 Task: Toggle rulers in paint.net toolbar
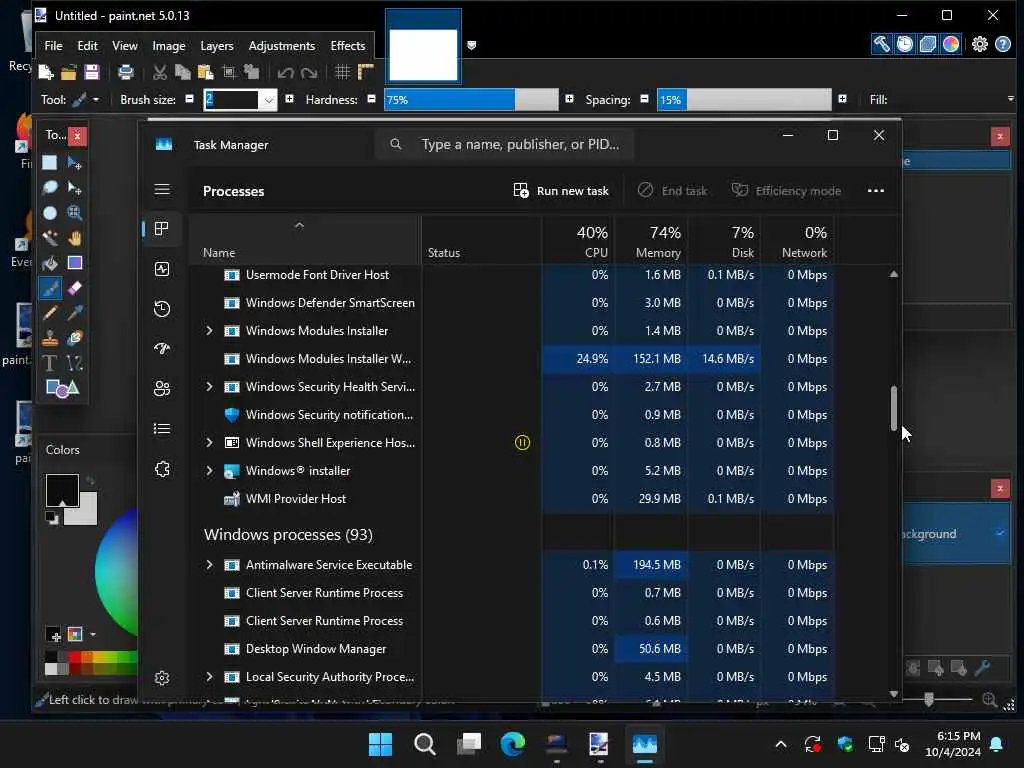tap(366, 72)
